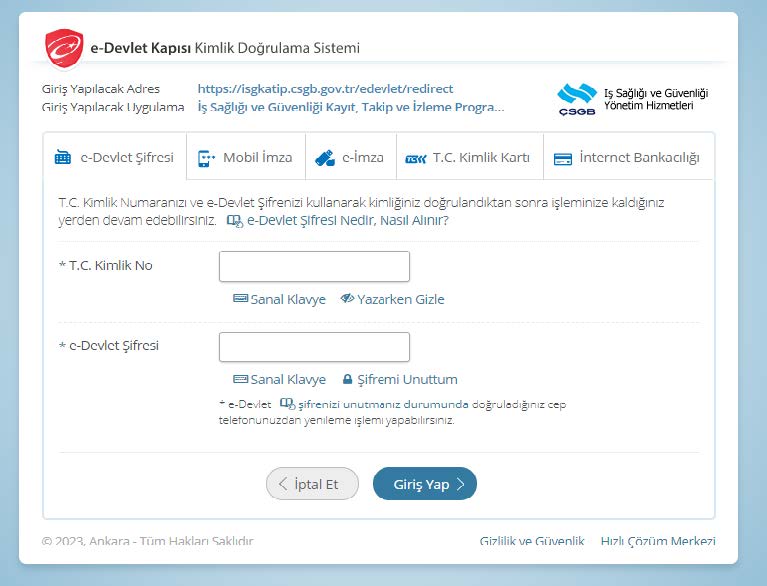This screenshot has height=586, width=767.
Task: Click the Giriş Yap button
Action: 425,484
